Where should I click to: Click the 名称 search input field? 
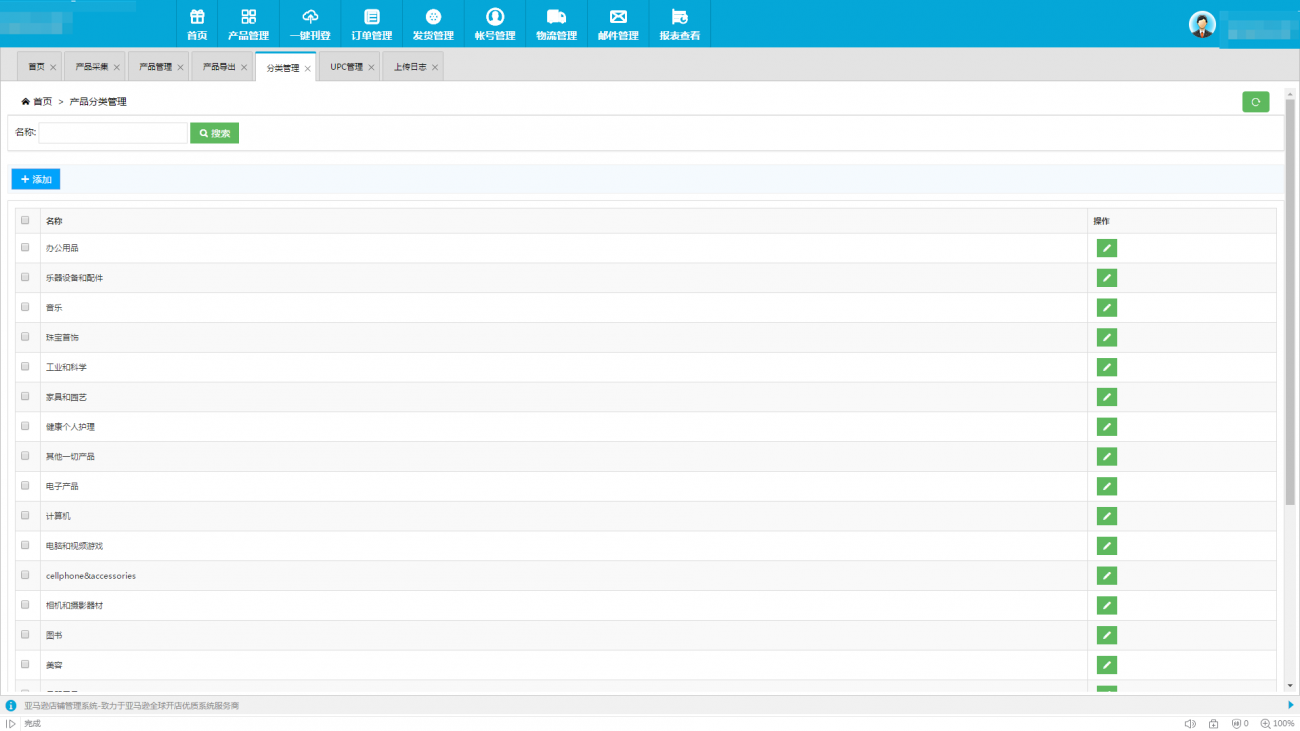point(113,133)
